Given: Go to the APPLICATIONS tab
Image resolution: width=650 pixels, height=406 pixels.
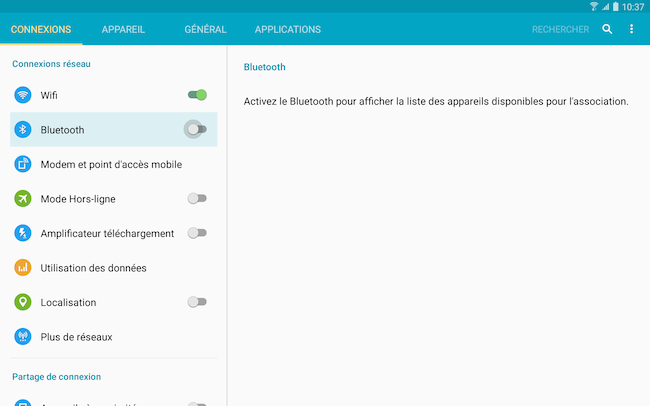Looking at the screenshot, I should click(x=288, y=29).
